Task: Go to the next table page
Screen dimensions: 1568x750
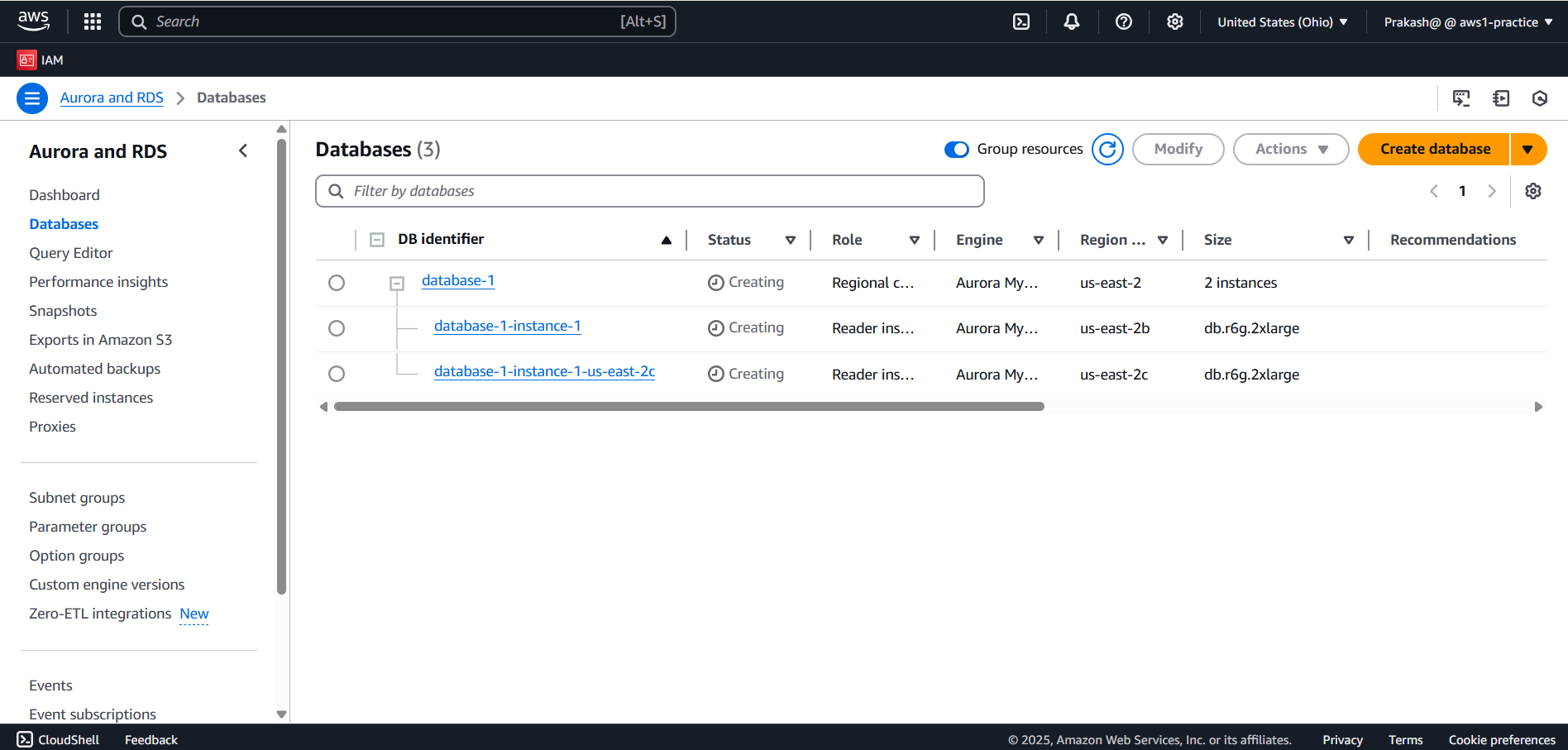Action: point(1492,191)
